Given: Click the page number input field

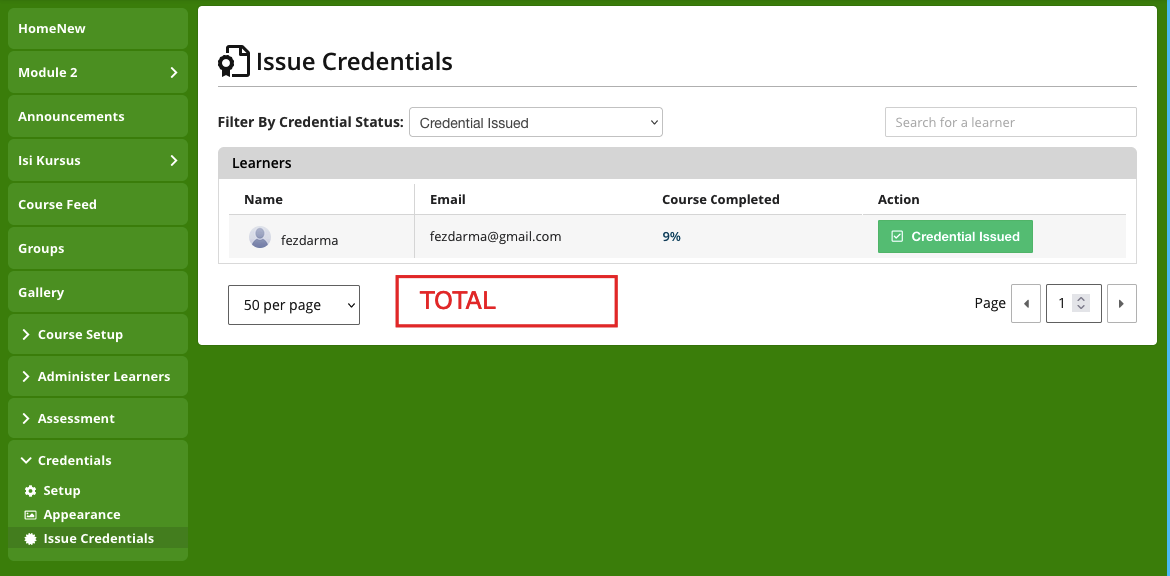Looking at the screenshot, I should tap(1074, 304).
